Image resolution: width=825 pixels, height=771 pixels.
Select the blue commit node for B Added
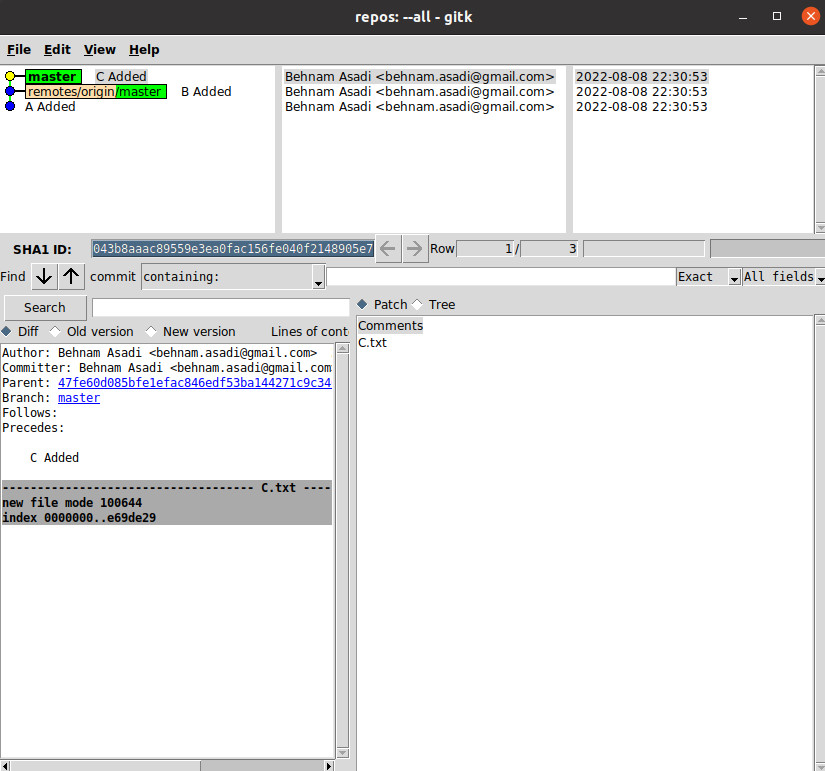[10, 92]
